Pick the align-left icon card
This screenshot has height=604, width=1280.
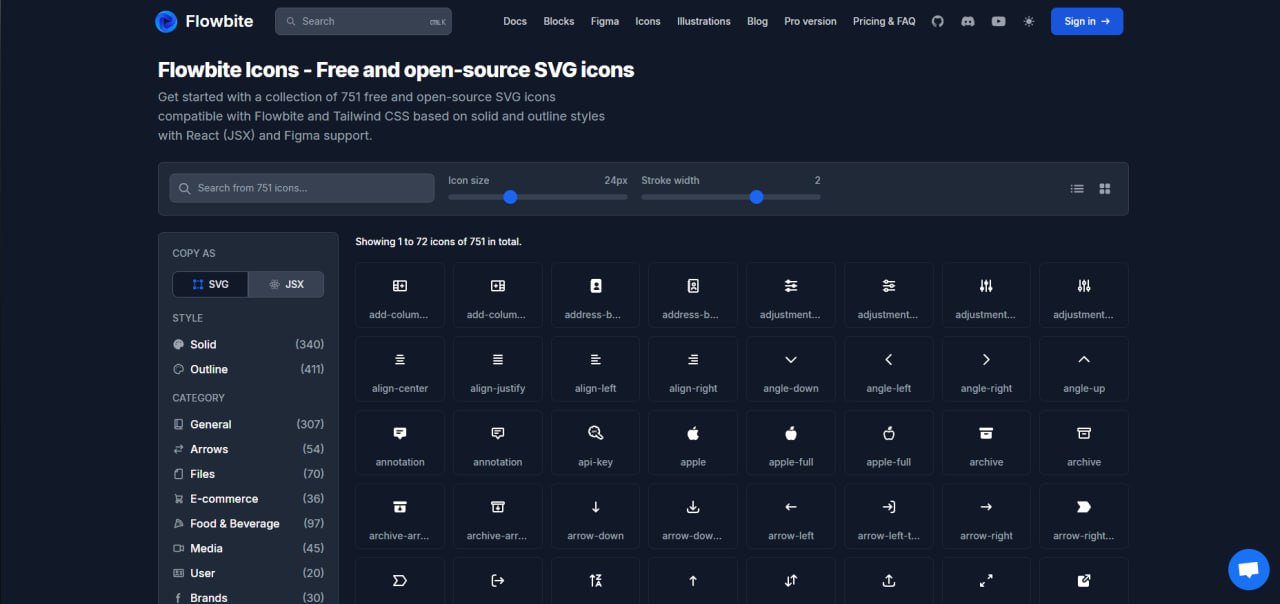596,370
